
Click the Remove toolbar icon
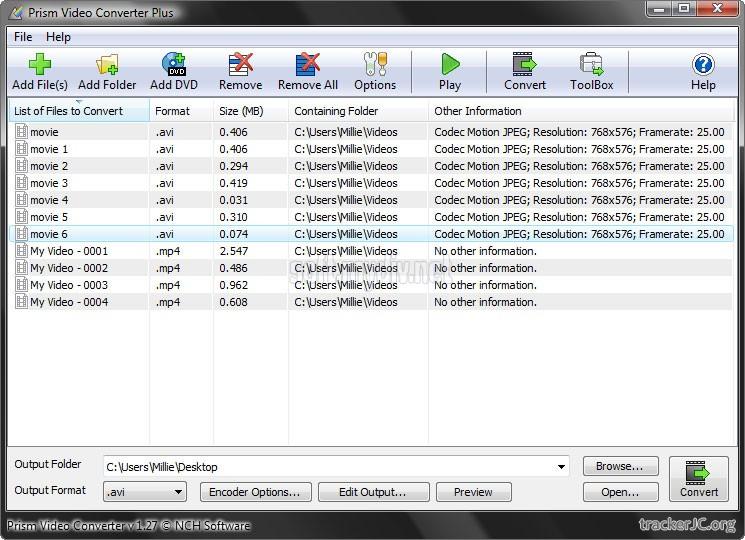(x=240, y=71)
